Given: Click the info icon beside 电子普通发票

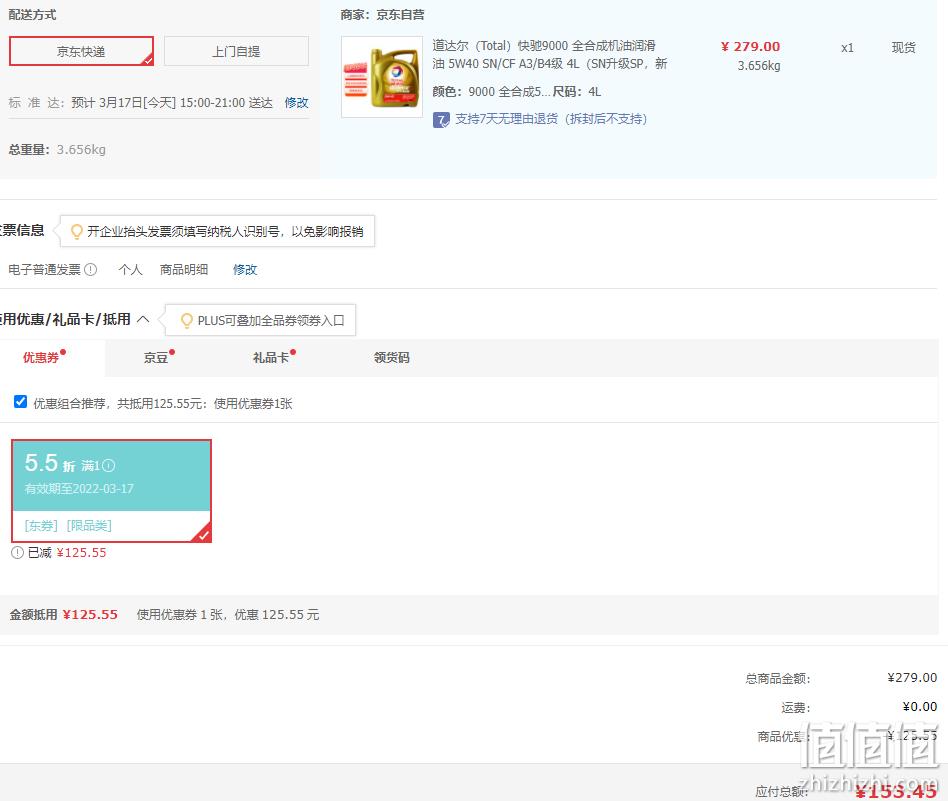Looking at the screenshot, I should tap(91, 270).
